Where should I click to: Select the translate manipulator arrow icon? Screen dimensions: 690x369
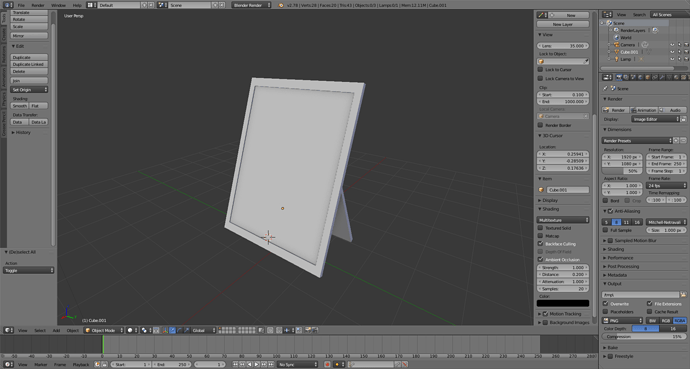click(x=172, y=330)
